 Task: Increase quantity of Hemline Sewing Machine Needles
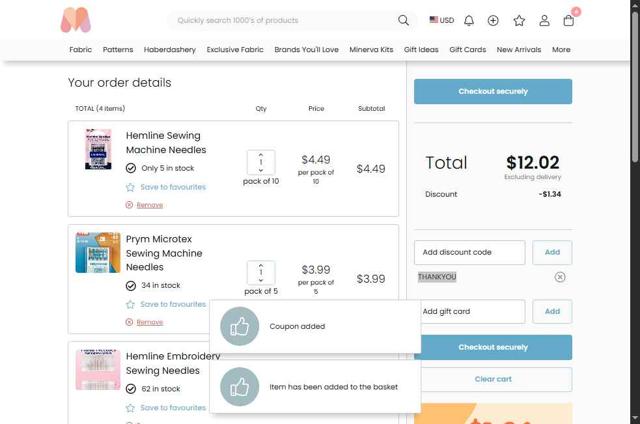tap(261, 155)
